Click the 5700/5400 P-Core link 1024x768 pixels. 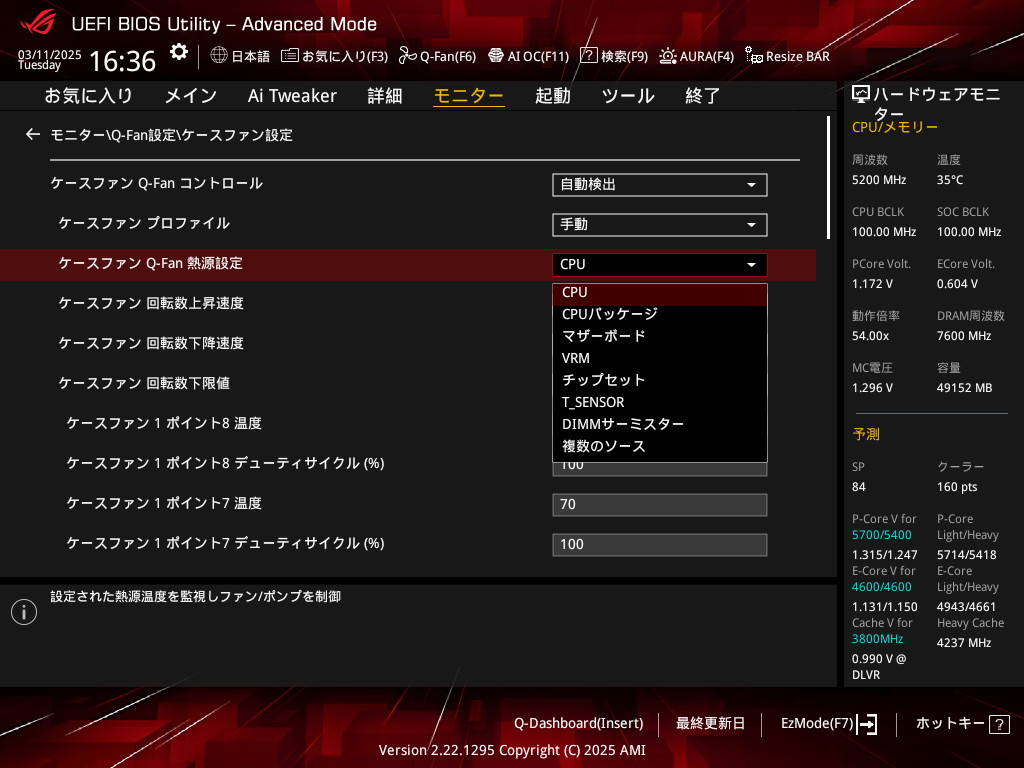point(882,535)
